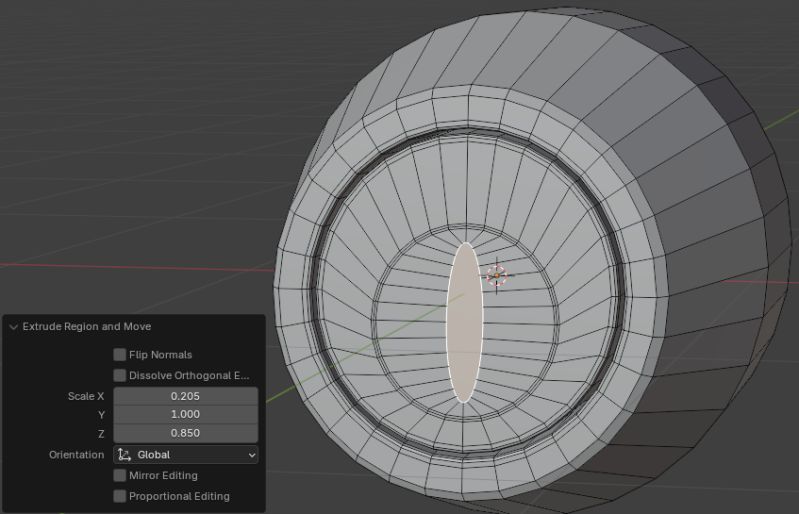This screenshot has width=799, height=514.
Task: Click the Y scale field showing 1.000
Action: point(185,414)
